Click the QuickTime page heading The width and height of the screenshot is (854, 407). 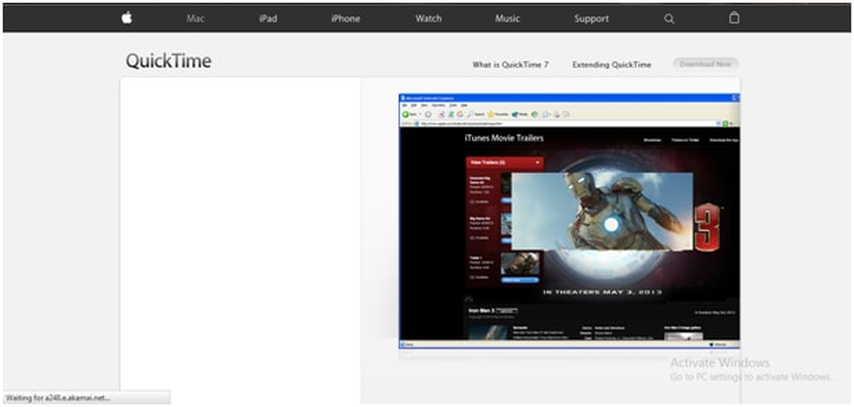point(168,61)
